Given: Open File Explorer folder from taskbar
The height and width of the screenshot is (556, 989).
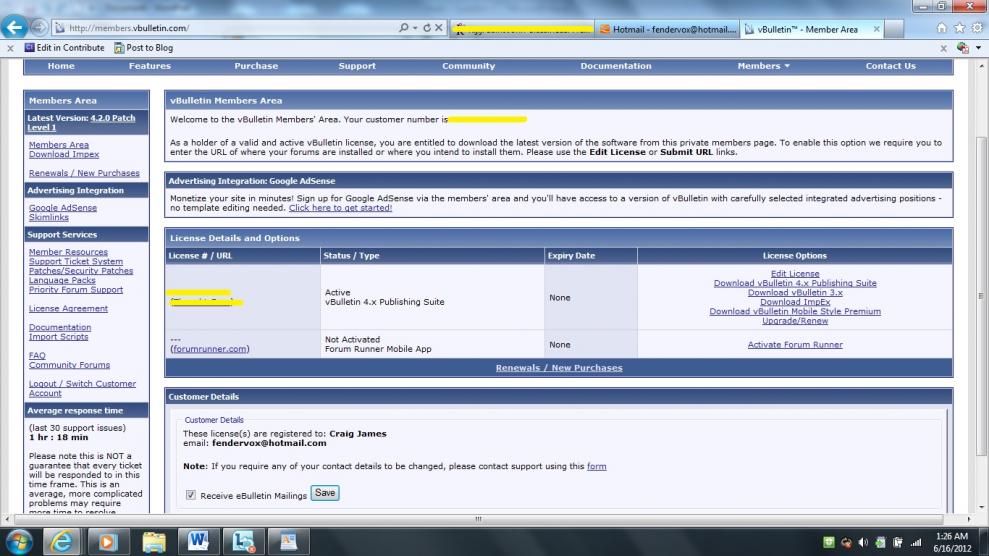Looking at the screenshot, I should [153, 541].
